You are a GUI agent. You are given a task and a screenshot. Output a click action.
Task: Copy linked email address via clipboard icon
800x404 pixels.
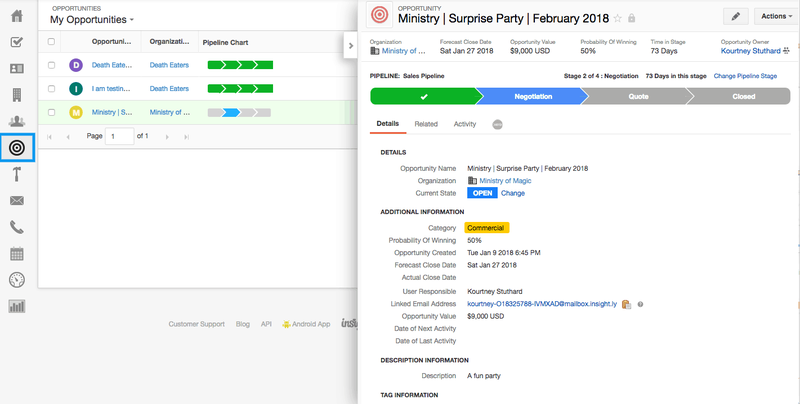tap(626, 304)
